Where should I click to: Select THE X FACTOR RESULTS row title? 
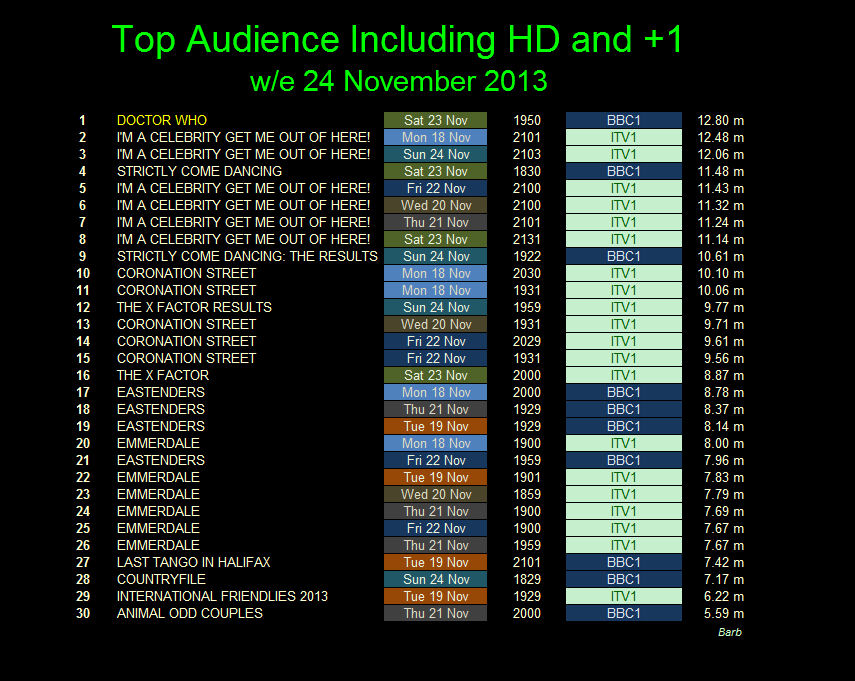coord(194,307)
